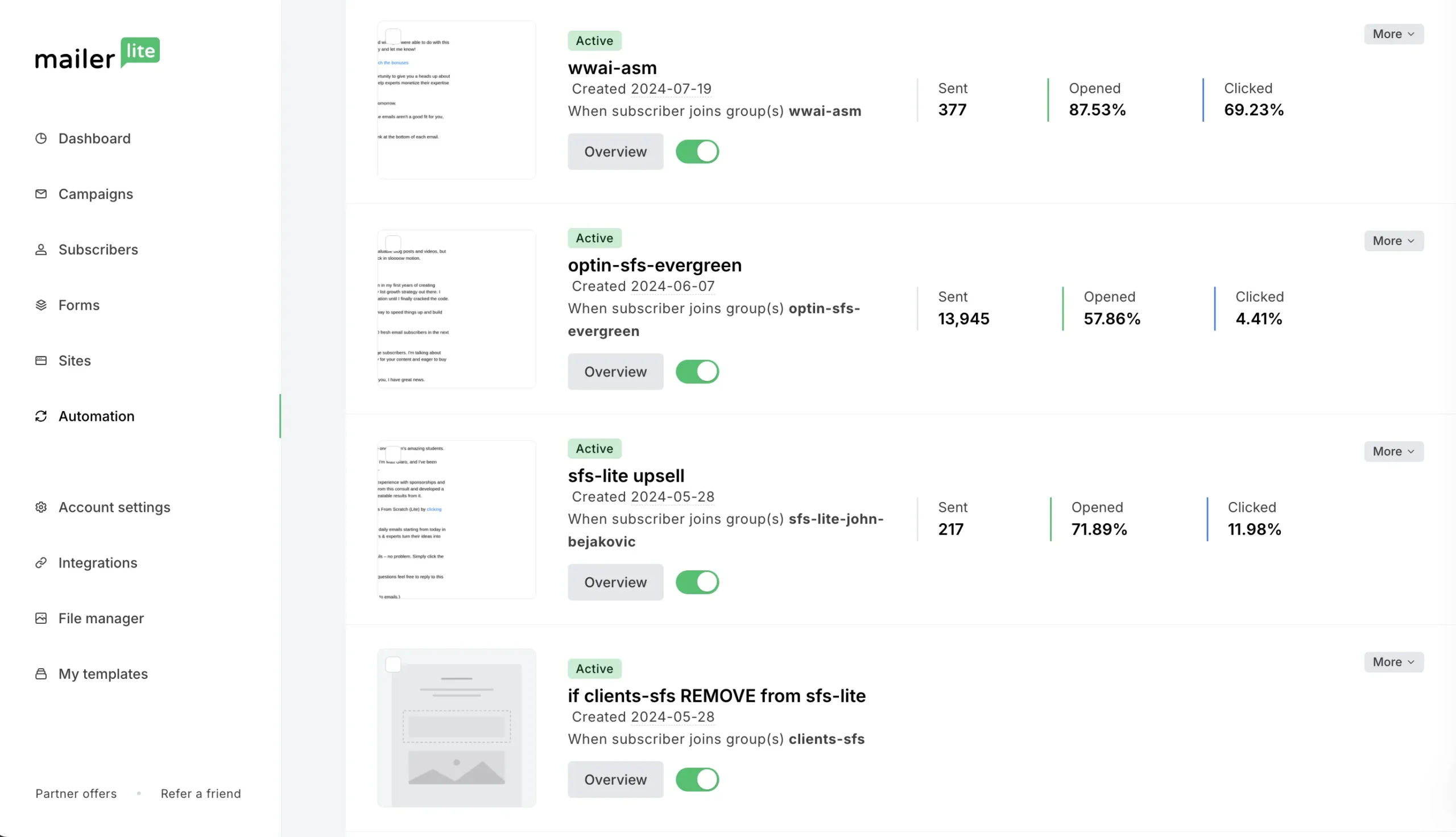This screenshot has width=1456, height=837.
Task: Click the Dashboard clock icon in sidebar
Action: point(41,138)
